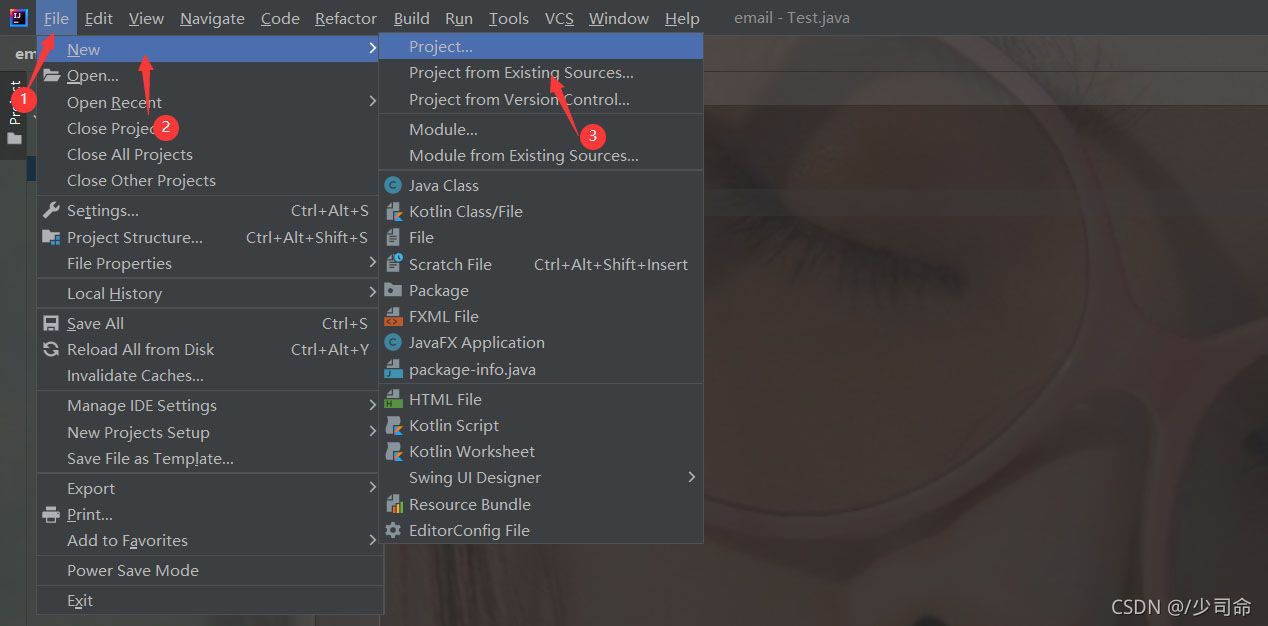This screenshot has height=626, width=1268.
Task: Expand the New submenu arrow
Action: (373, 49)
